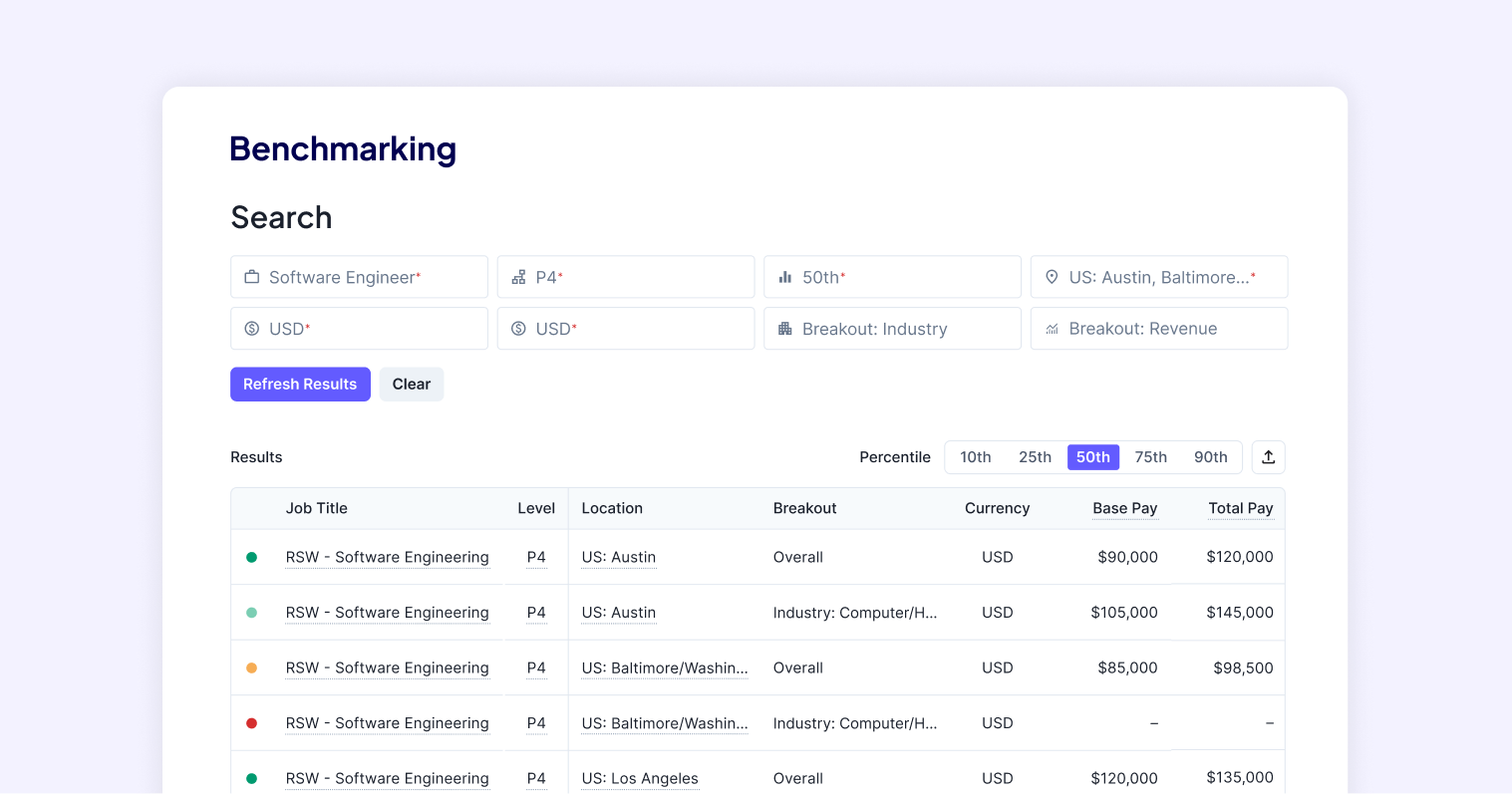The height and width of the screenshot is (794, 1512).
Task: Click P4 level in the $90,000 row
Action: coord(536,557)
